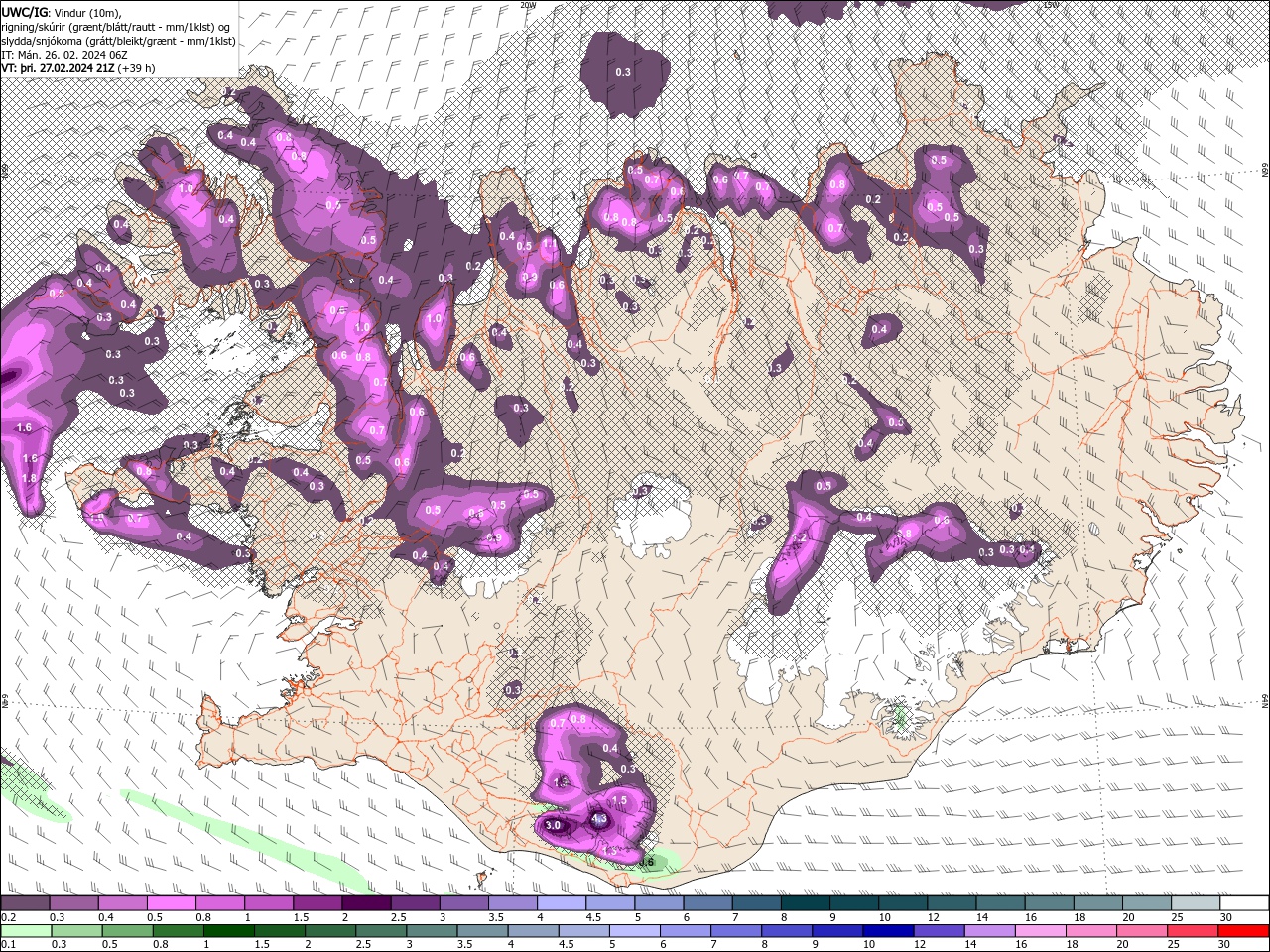Click the '20W' longitude label at top
This screenshot has height=952, width=1270.
[528, 5]
